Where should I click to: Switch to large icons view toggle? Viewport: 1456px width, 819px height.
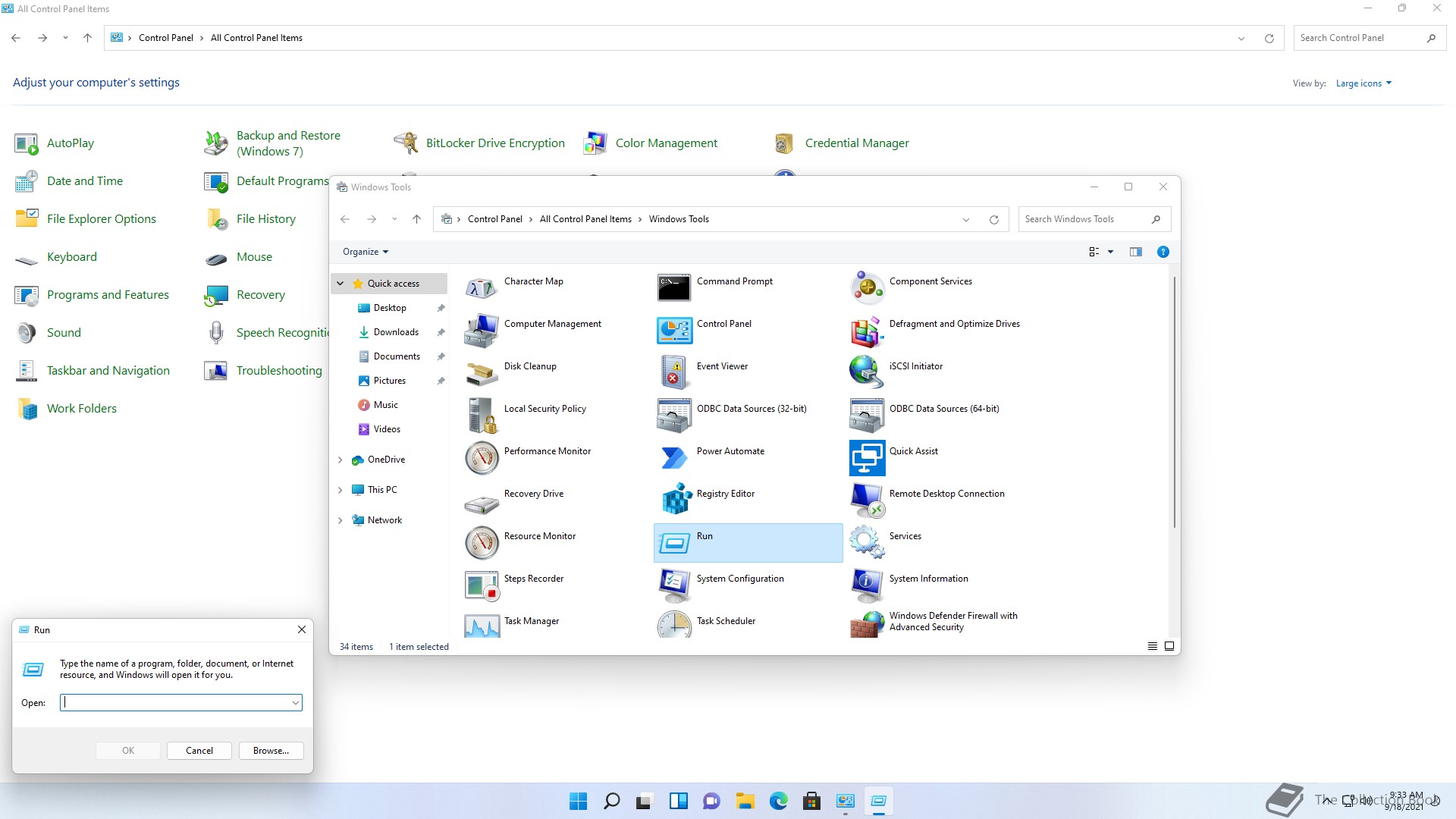click(1169, 646)
